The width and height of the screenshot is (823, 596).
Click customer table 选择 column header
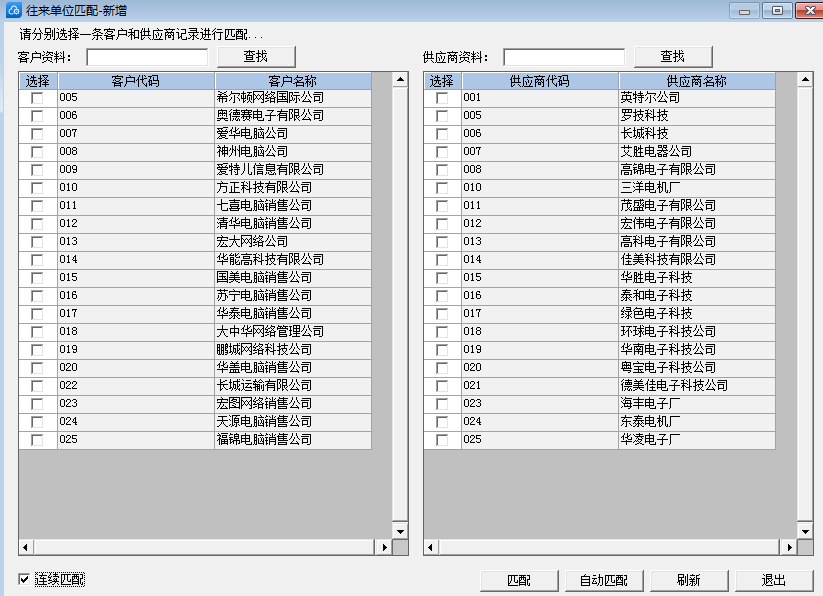(x=38, y=81)
